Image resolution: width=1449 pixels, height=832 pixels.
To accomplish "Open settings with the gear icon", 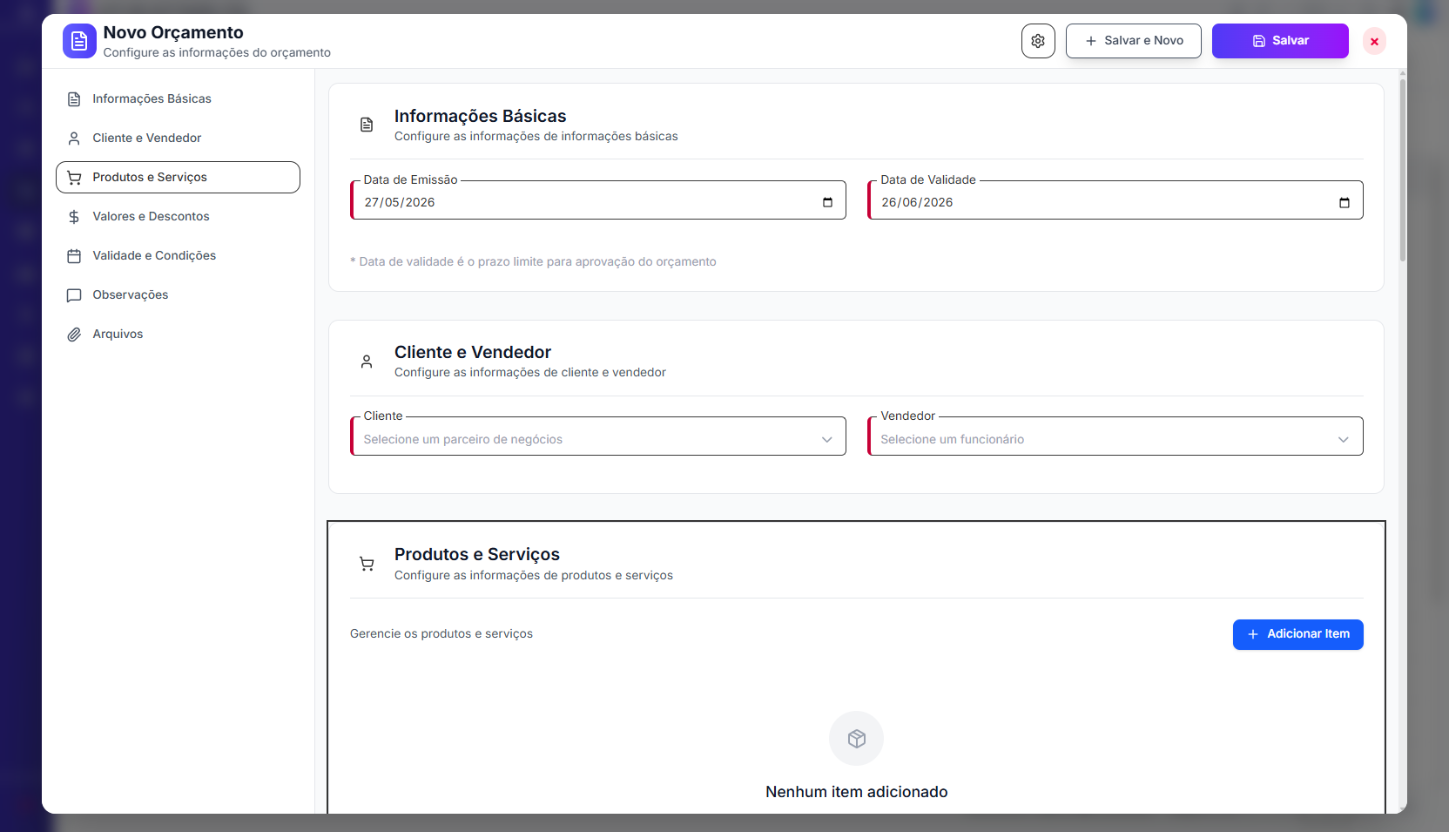I will click(x=1038, y=41).
